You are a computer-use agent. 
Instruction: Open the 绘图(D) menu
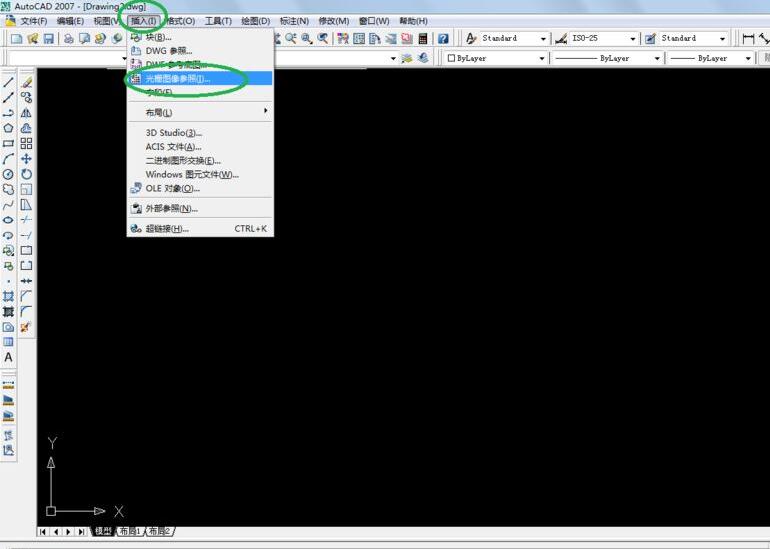(255, 21)
